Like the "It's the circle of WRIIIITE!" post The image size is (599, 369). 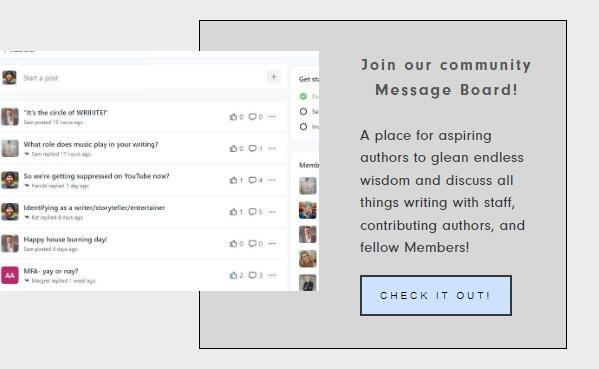[x=233, y=117]
